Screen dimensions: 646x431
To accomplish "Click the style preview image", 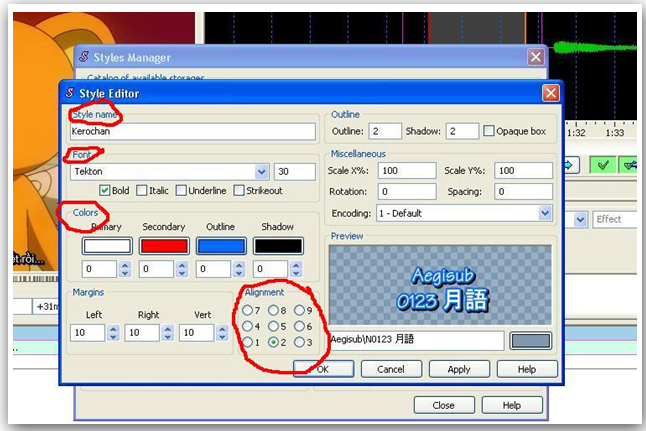I will tap(440, 285).
